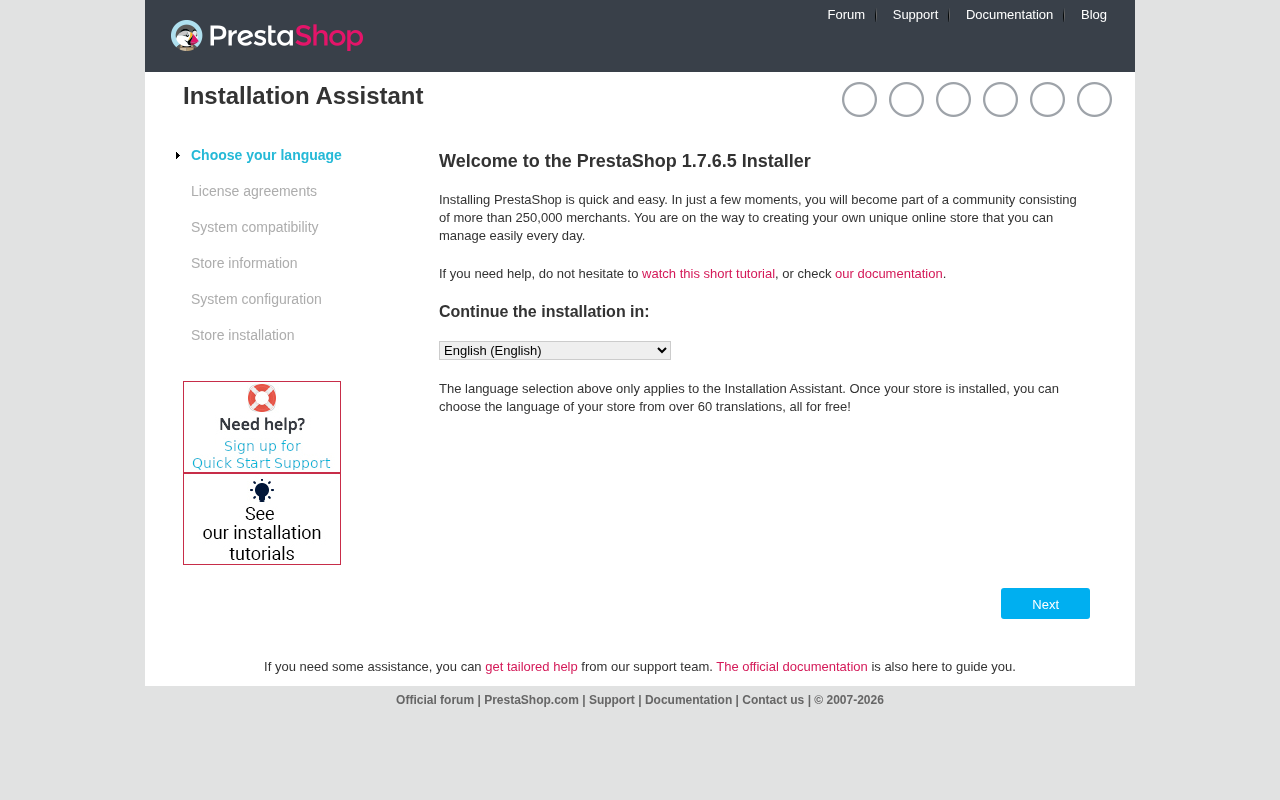Click the first installation step circle
Image resolution: width=1280 pixels, height=800 pixels.
859,100
